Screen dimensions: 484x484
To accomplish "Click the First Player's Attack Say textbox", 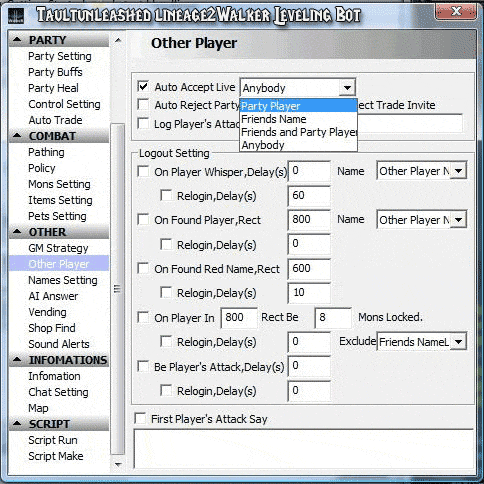I will click(x=304, y=449).
